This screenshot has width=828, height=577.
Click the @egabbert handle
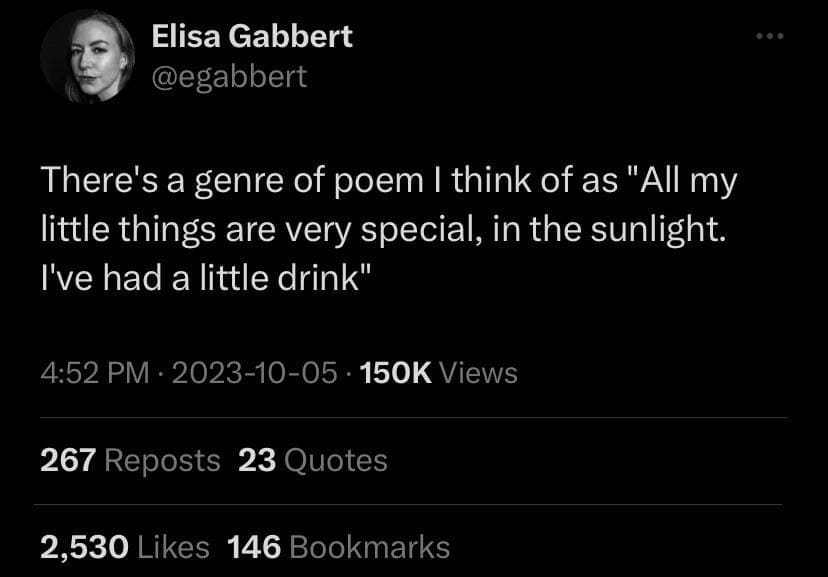228,76
